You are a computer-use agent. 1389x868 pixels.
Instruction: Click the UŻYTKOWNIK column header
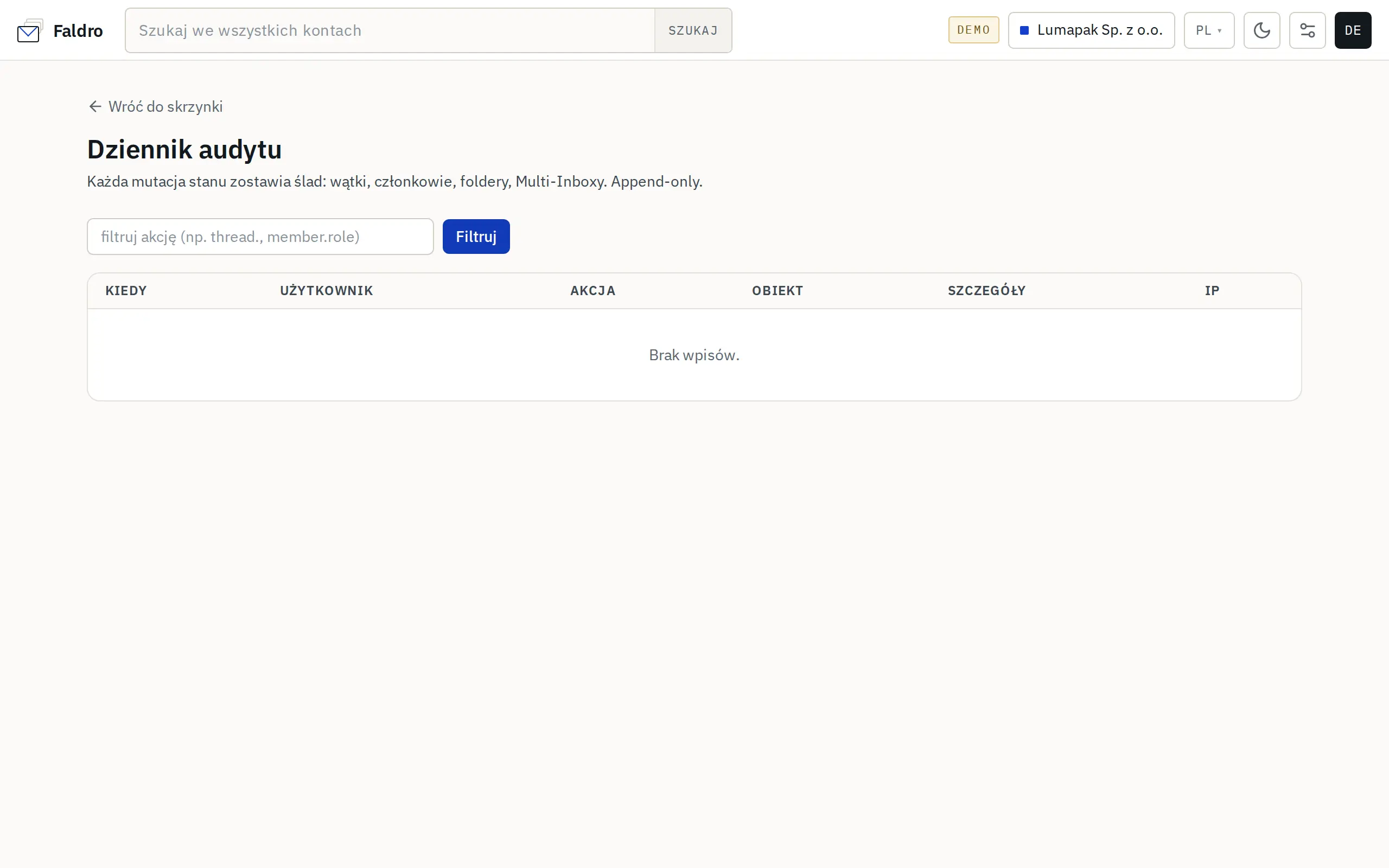327,290
